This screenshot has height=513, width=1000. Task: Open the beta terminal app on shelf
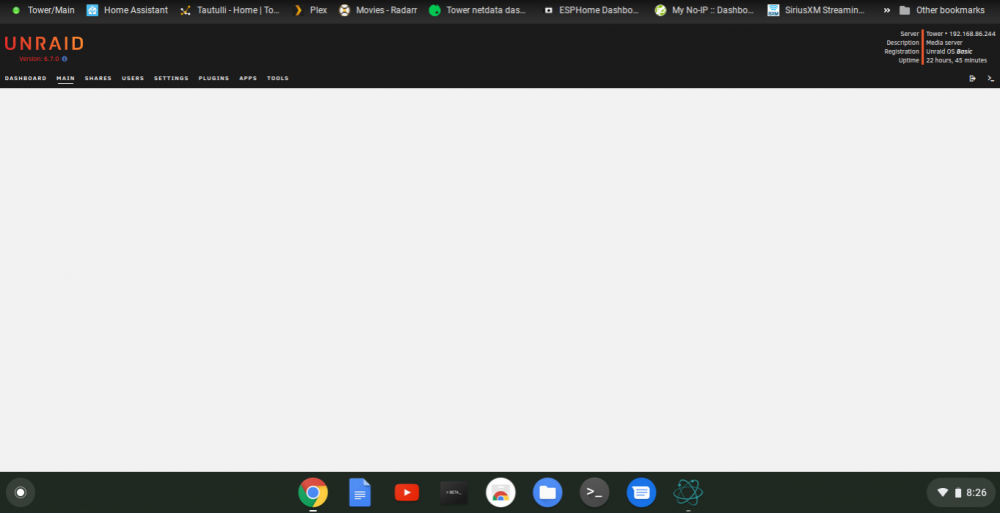click(x=453, y=493)
